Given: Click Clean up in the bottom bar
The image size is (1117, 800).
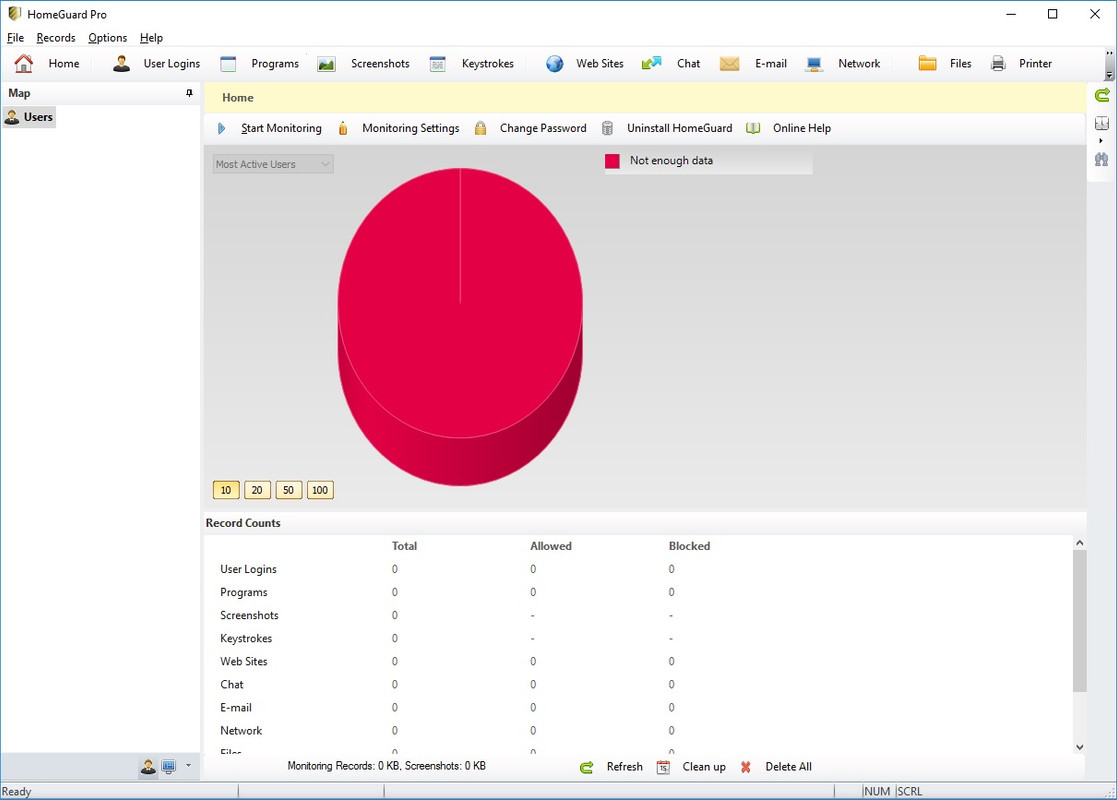Looking at the screenshot, I should pos(691,767).
